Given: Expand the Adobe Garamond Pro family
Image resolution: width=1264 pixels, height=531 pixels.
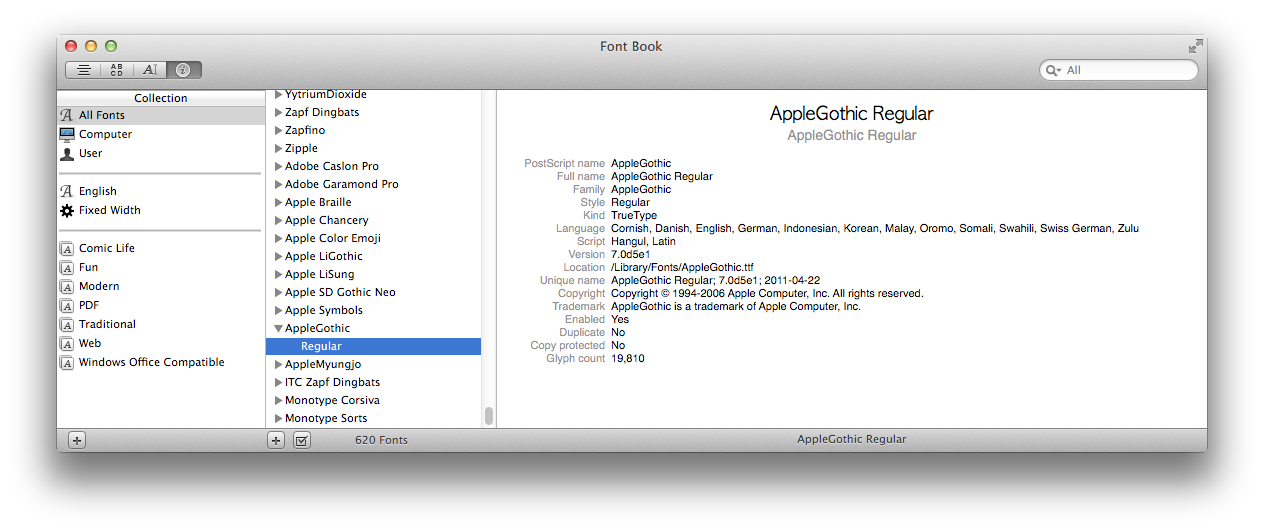Looking at the screenshot, I should pyautogui.click(x=279, y=184).
